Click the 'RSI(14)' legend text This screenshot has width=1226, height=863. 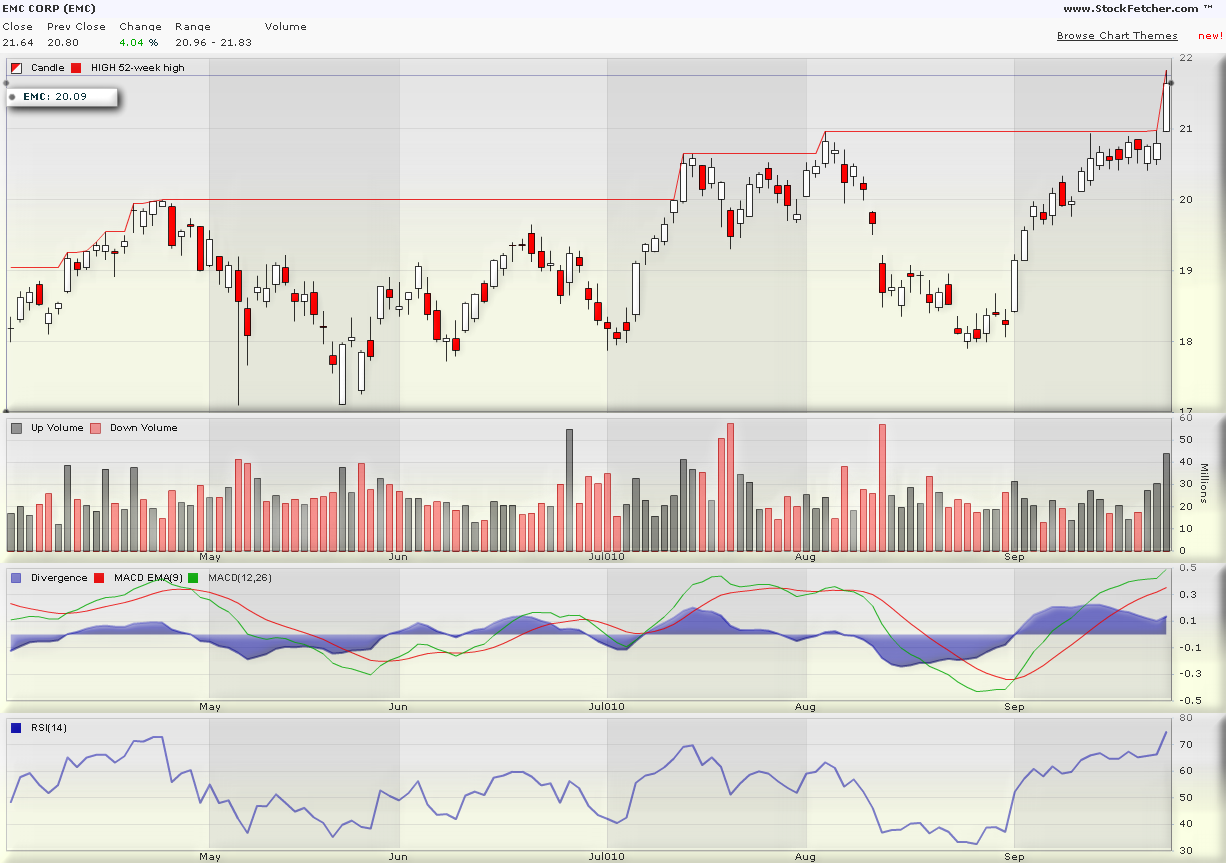point(49,728)
